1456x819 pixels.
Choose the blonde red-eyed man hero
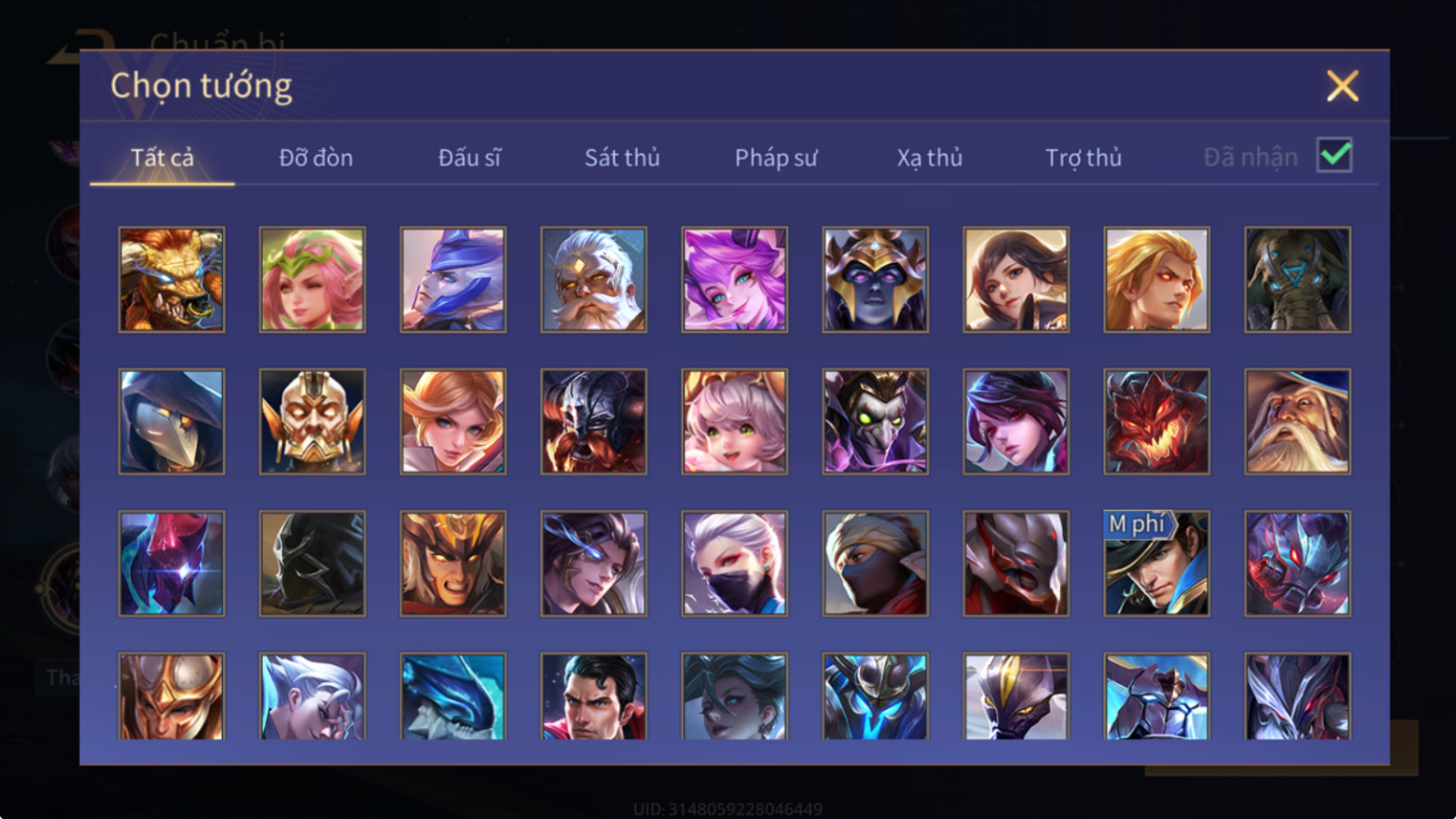pyautogui.click(x=1157, y=279)
